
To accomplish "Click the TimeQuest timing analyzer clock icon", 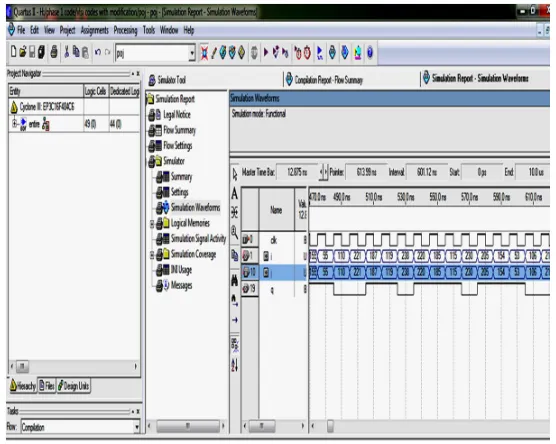I will (307, 53).
